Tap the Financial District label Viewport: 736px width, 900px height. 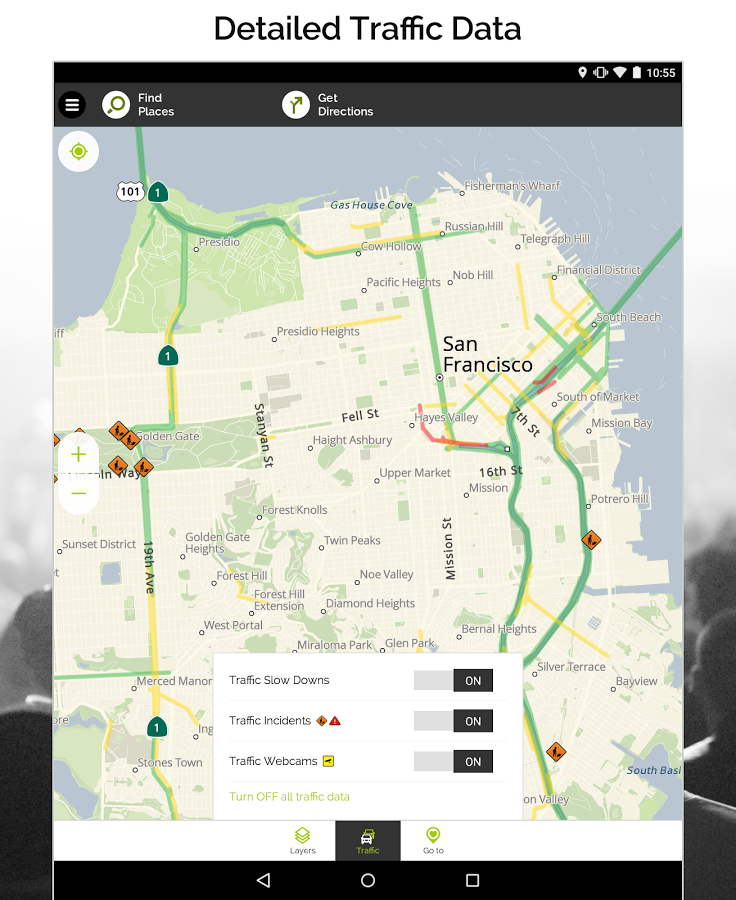[x=599, y=270]
